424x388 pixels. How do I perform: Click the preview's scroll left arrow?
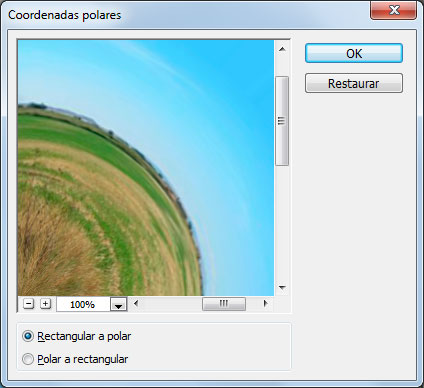pyautogui.click(x=136, y=303)
